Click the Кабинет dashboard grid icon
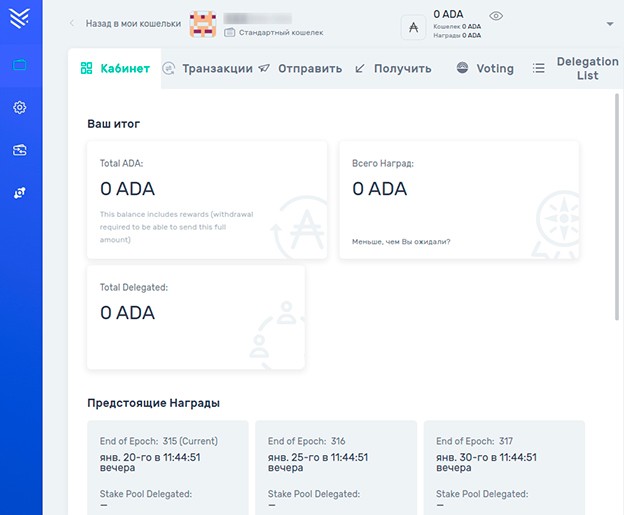This screenshot has width=624, height=515. click(x=86, y=68)
